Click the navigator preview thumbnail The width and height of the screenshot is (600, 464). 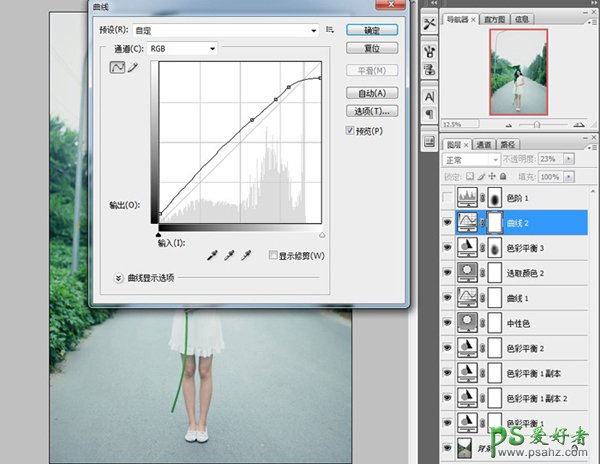[x=518, y=70]
